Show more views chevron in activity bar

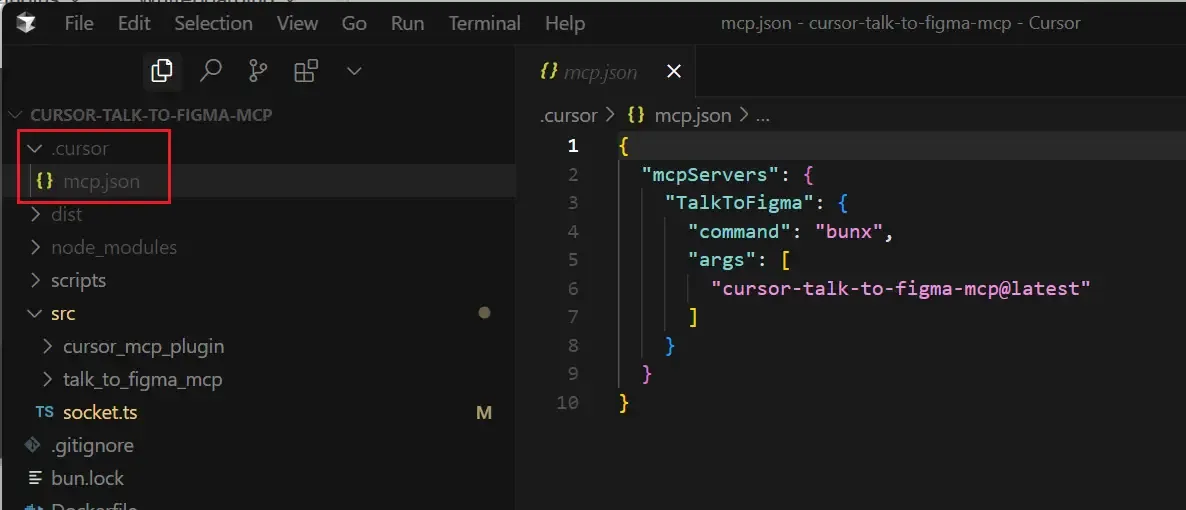click(x=353, y=71)
